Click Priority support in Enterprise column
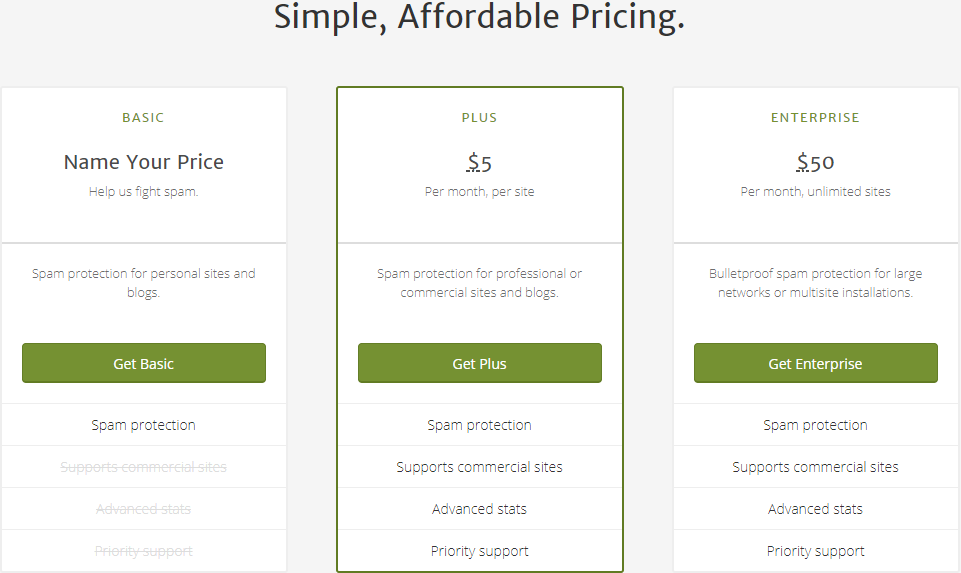961x573 pixels. point(815,551)
